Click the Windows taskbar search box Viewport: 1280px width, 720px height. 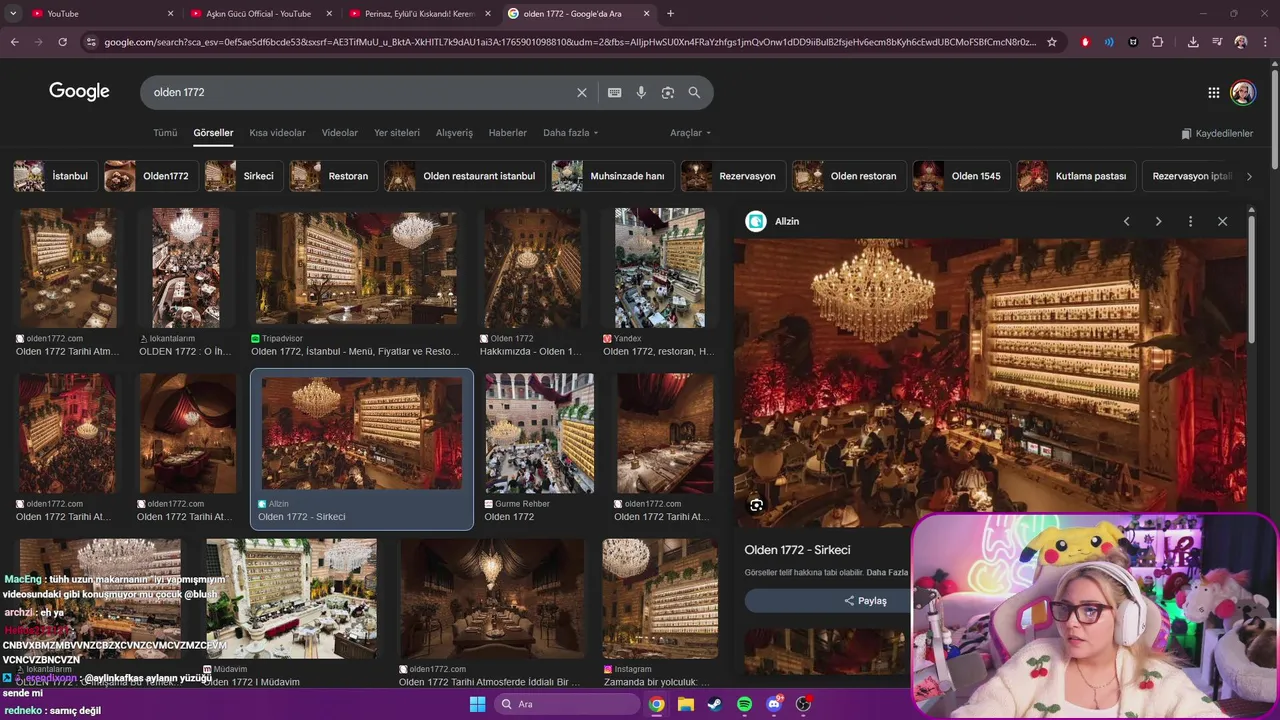(568, 704)
